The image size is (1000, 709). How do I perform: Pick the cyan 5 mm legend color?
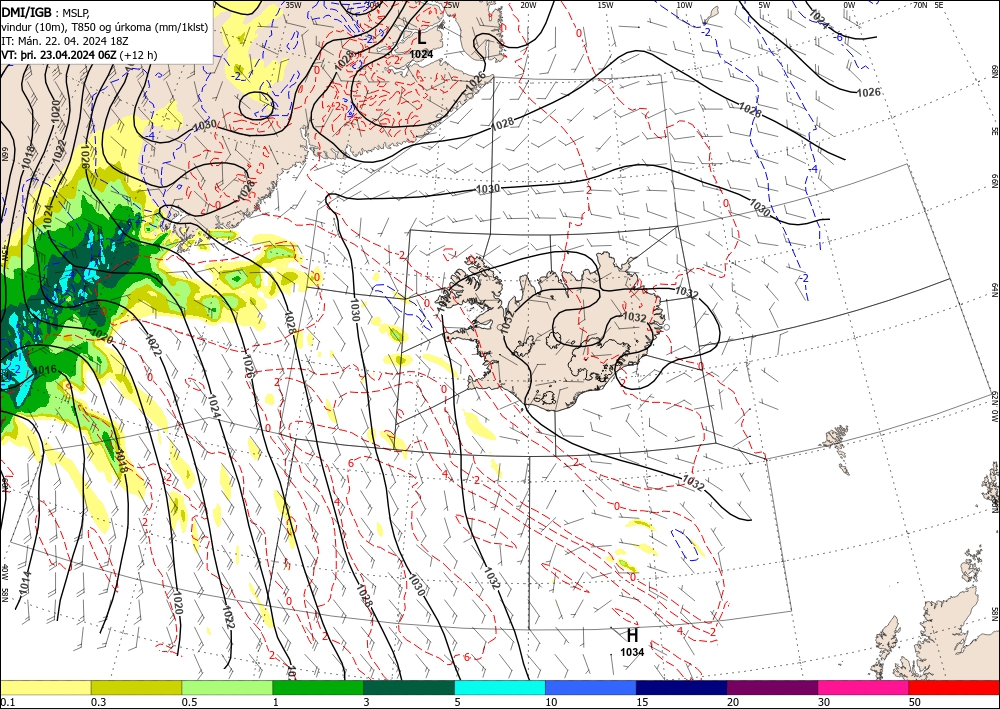click(500, 688)
